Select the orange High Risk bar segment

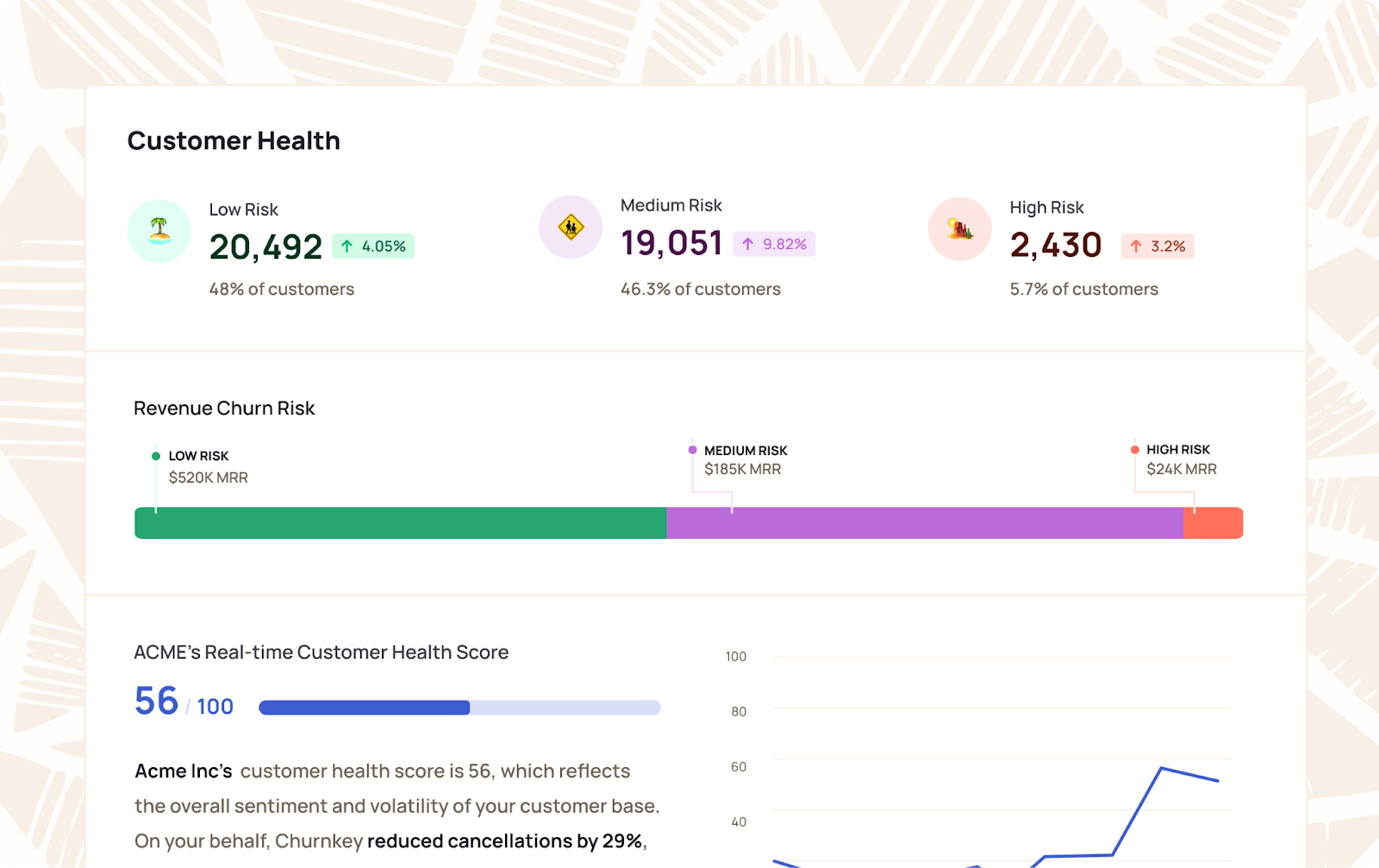pyautogui.click(x=1214, y=523)
